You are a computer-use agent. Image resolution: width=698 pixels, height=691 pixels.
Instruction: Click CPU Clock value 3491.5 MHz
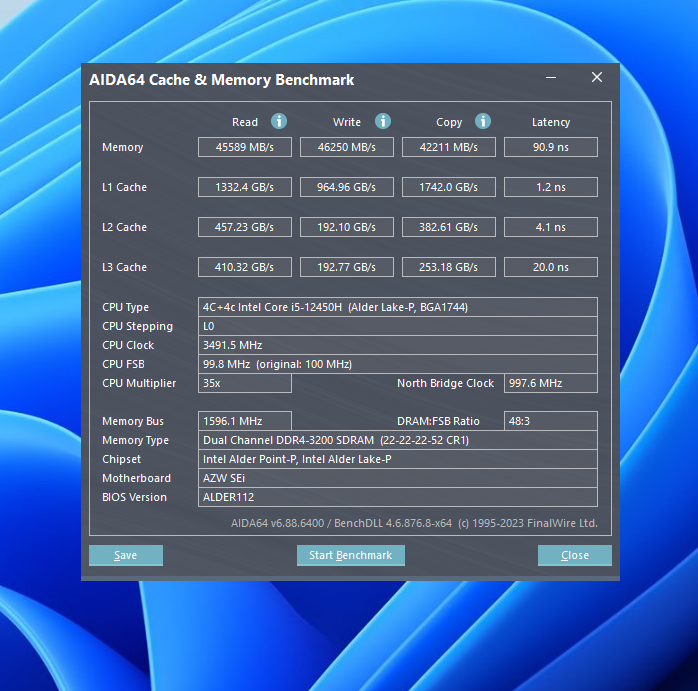[398, 345]
